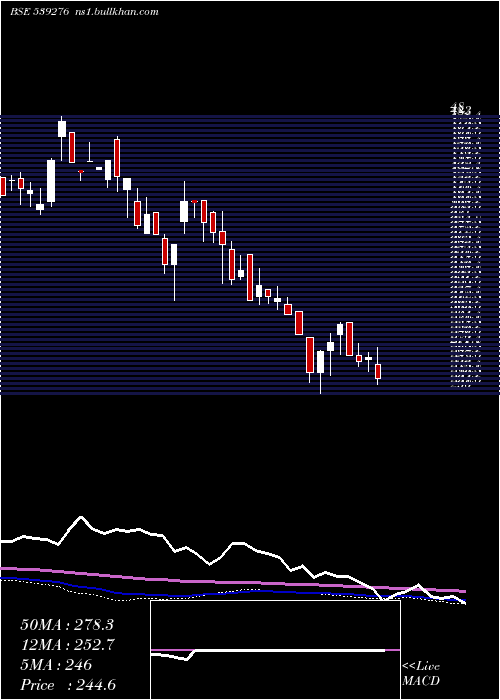Click inside the MACD indicator box
The image size is (500, 700).
(x=275, y=650)
